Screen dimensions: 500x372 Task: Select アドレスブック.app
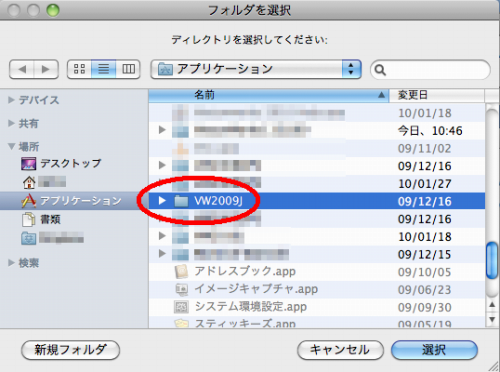245,271
